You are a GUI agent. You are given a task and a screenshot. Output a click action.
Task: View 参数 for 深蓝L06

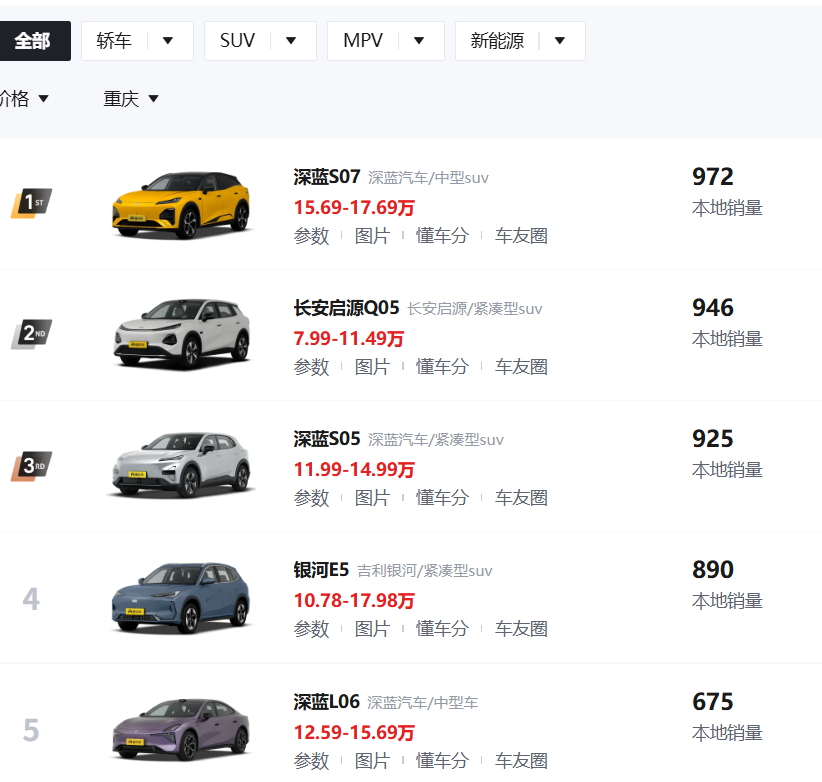[311, 761]
